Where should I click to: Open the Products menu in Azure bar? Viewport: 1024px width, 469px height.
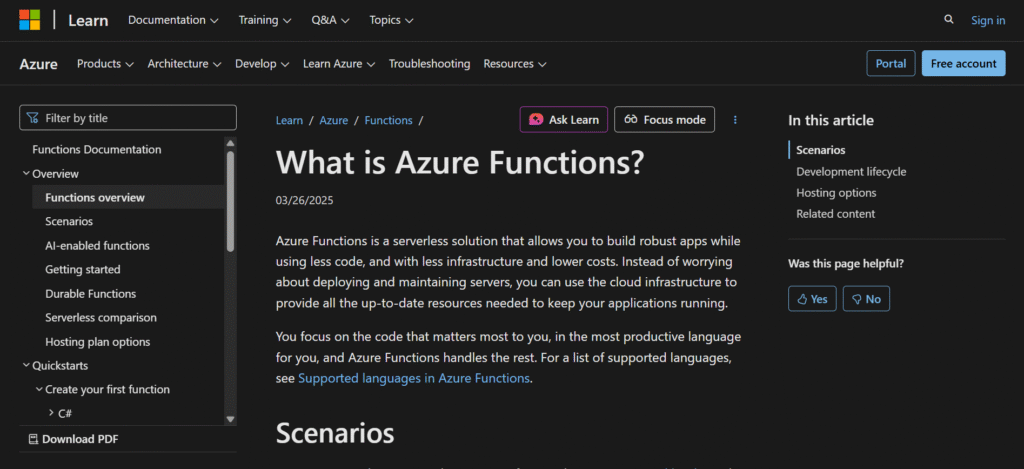click(105, 64)
